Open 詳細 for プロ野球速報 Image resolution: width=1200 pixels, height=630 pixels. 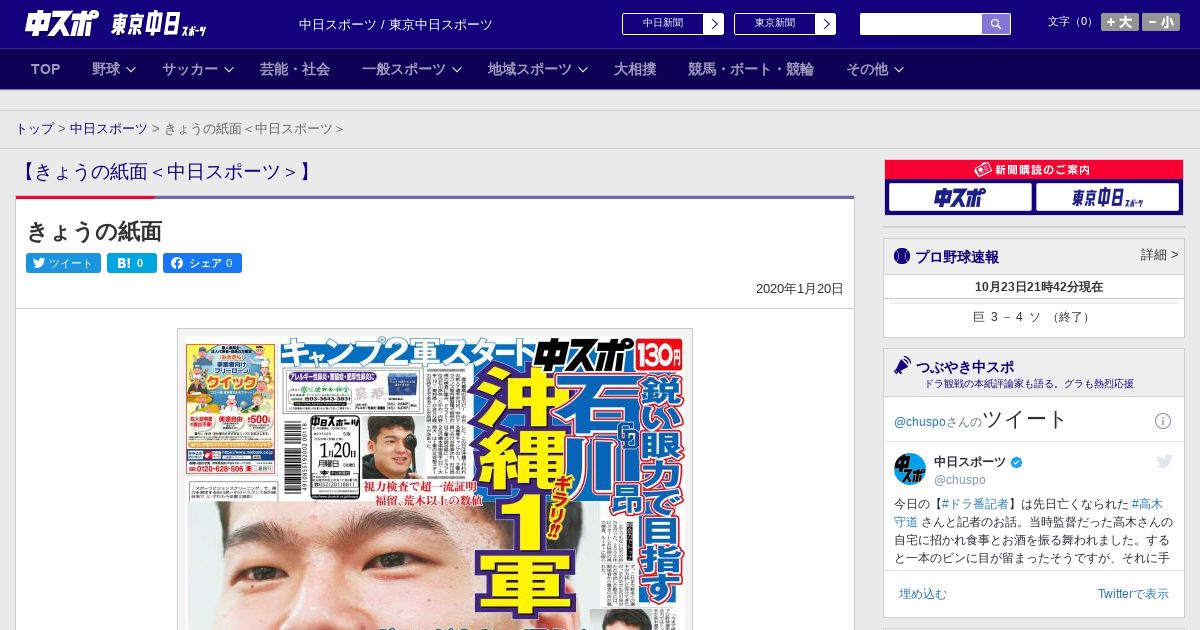[1159, 255]
